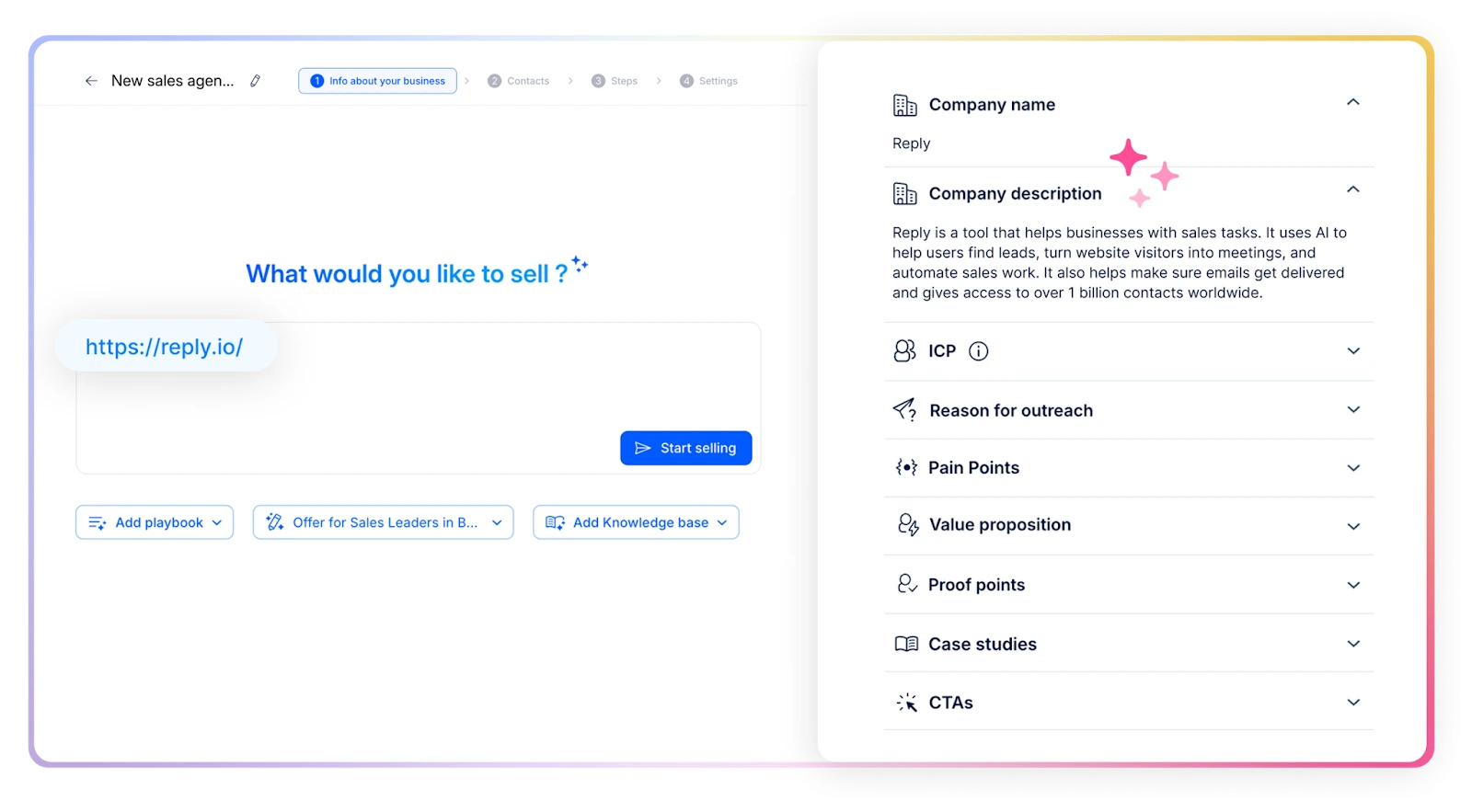The height and width of the screenshot is (812, 1472).
Task: Click into the 'What would you like to sell' input box
Action: point(419,398)
